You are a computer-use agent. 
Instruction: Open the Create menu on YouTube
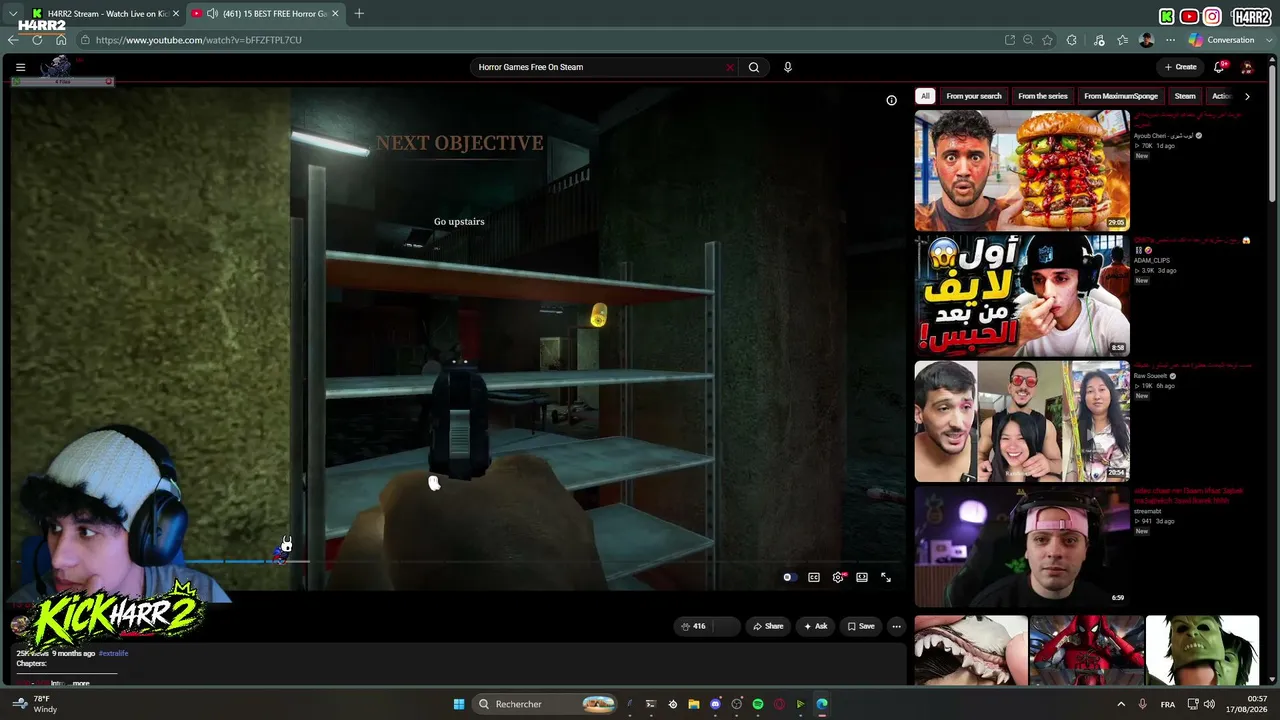pos(1180,67)
